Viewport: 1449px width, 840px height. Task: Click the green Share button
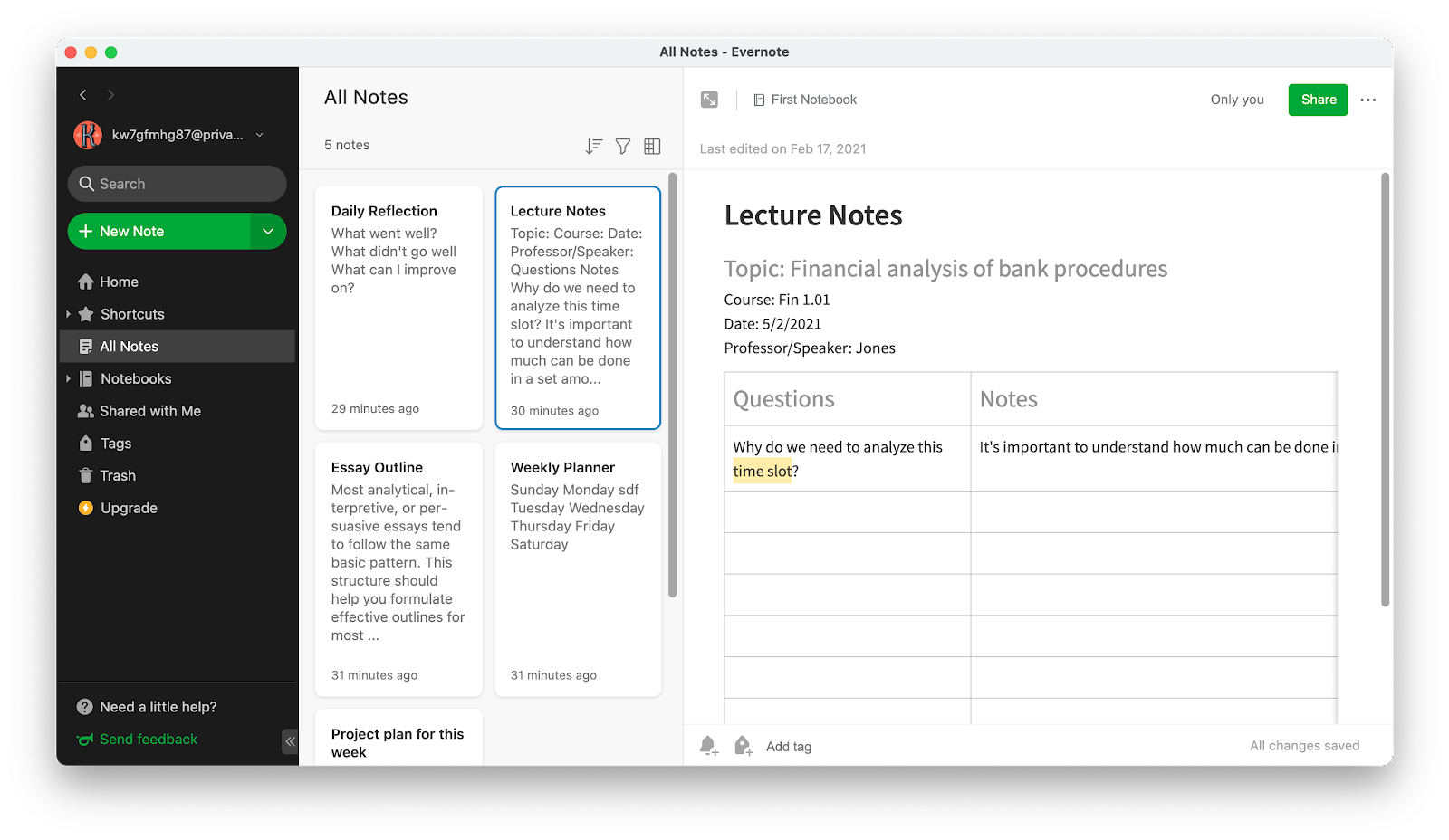pyautogui.click(x=1318, y=100)
